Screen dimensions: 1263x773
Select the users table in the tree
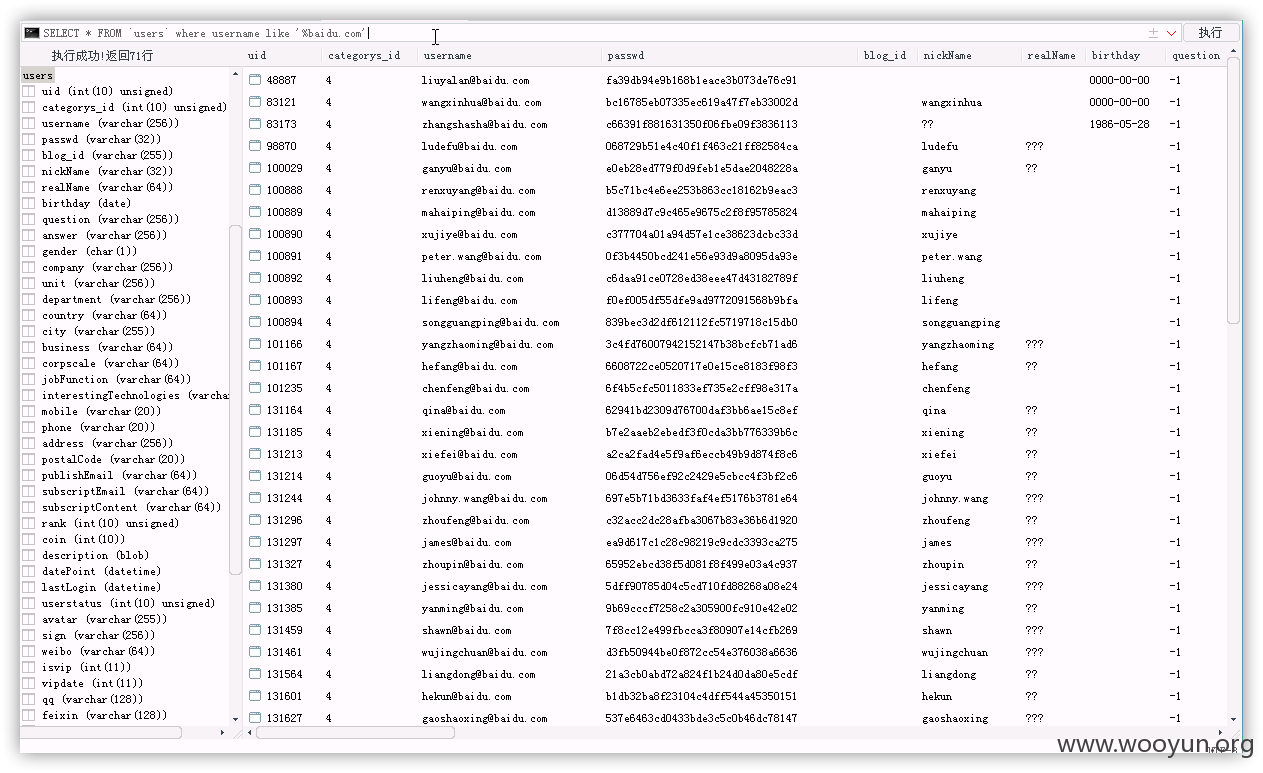pyautogui.click(x=38, y=76)
